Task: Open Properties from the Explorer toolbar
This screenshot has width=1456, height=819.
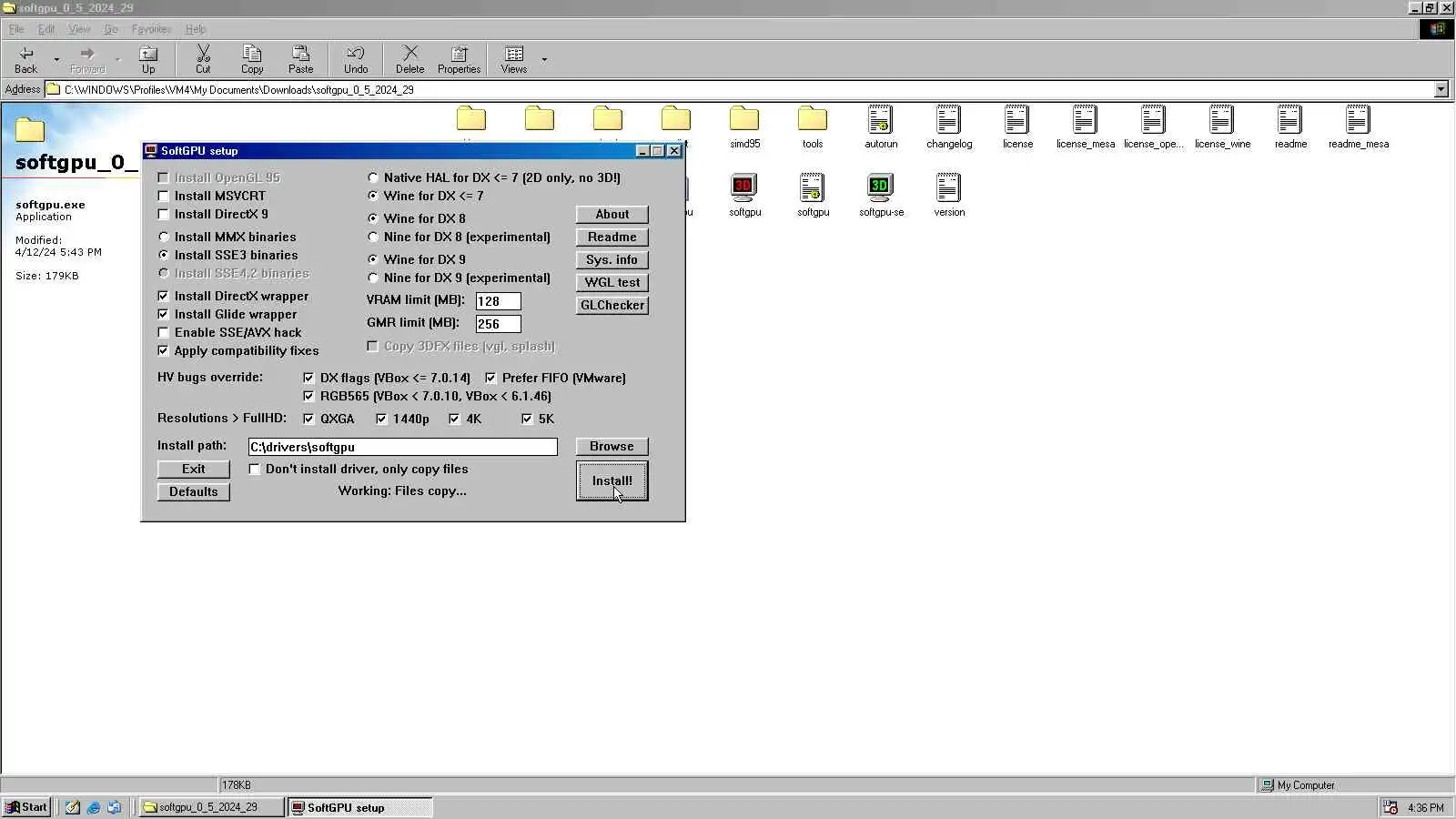Action: (459, 59)
